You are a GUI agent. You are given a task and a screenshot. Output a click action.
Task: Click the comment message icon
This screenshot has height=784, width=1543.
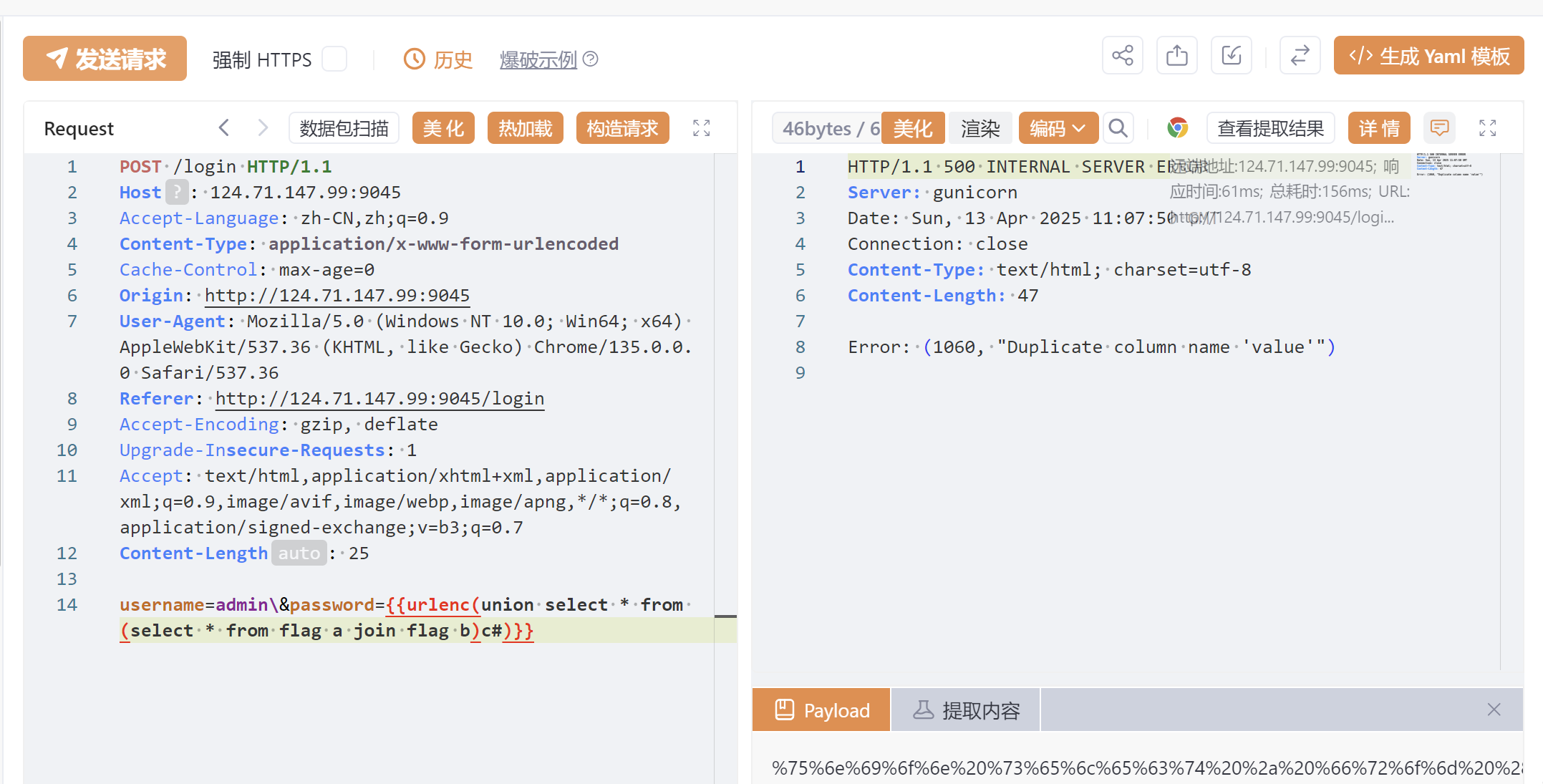coord(1440,128)
